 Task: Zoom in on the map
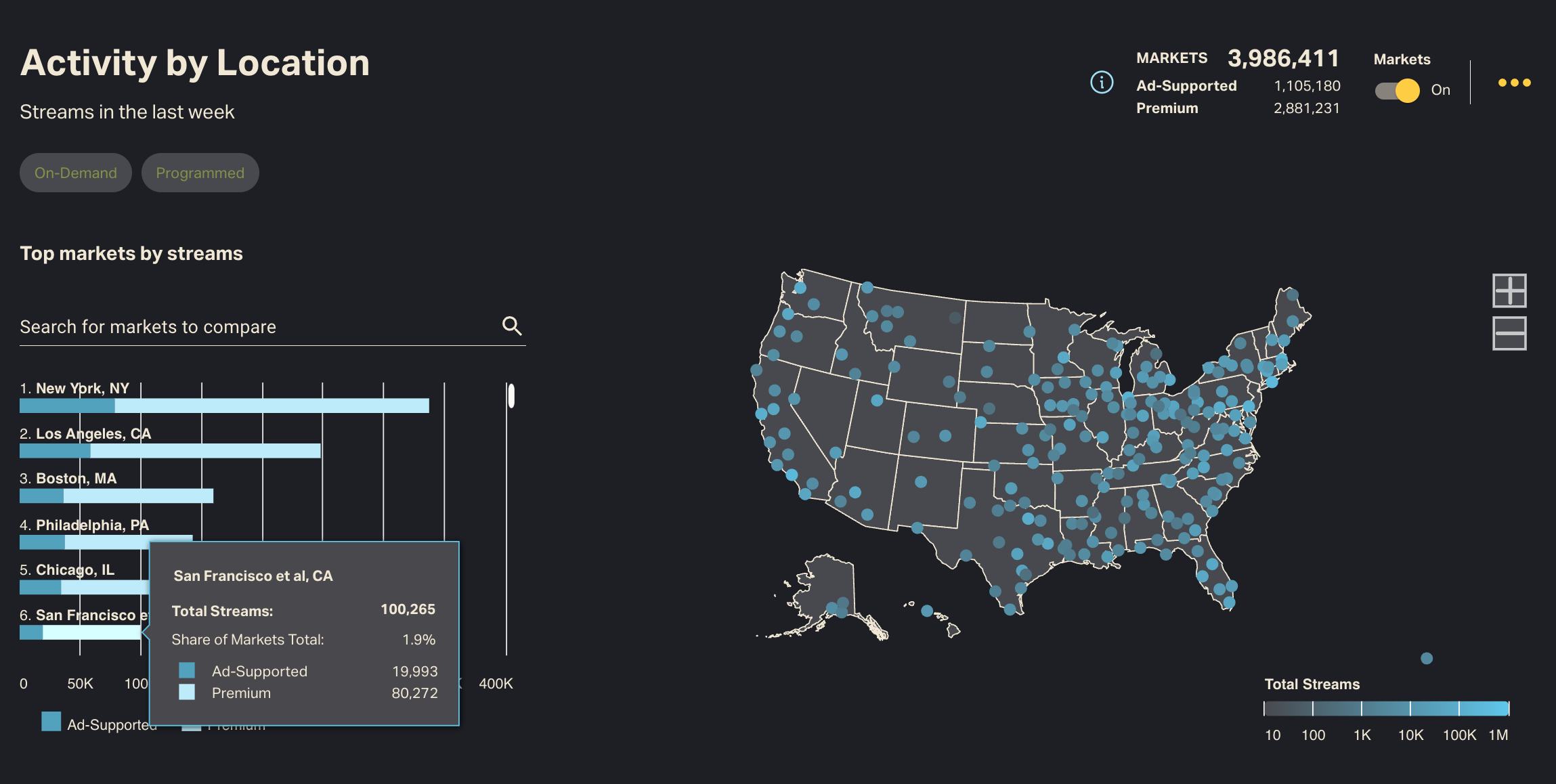point(1509,290)
